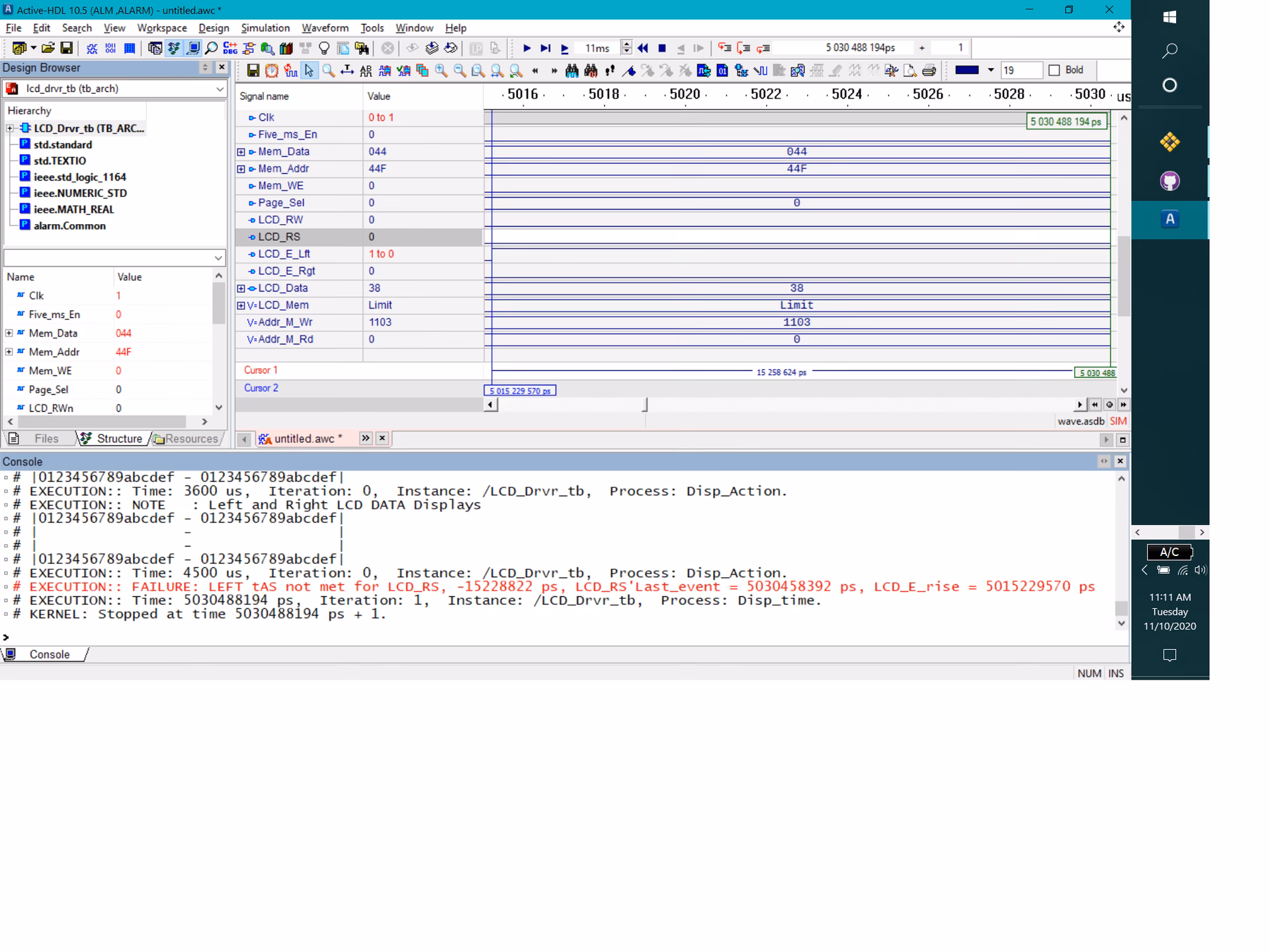The image size is (1270, 952).
Task: Open the Workspace menu
Action: click(x=161, y=28)
